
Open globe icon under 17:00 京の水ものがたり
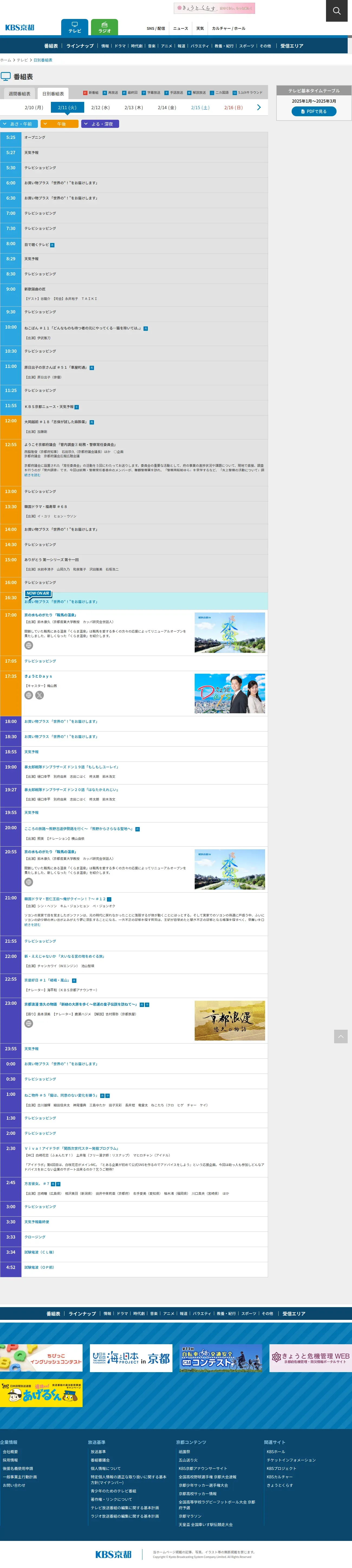[x=29, y=645]
